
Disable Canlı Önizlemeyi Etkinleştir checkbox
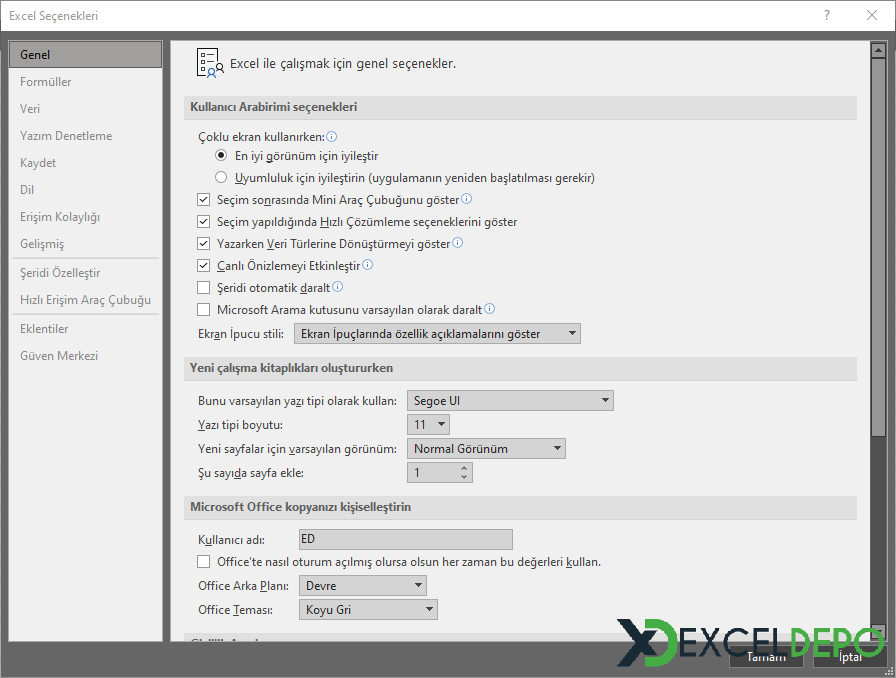pyautogui.click(x=203, y=265)
